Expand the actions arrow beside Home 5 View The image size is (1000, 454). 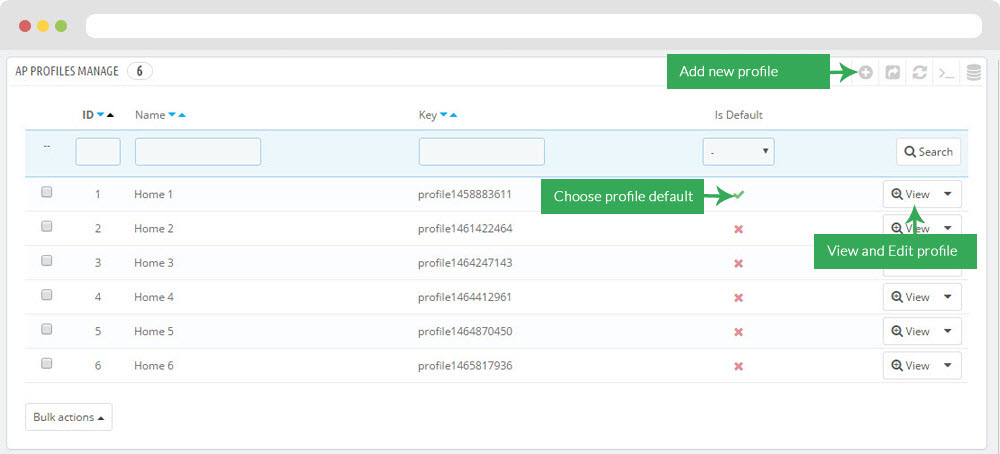coord(948,331)
